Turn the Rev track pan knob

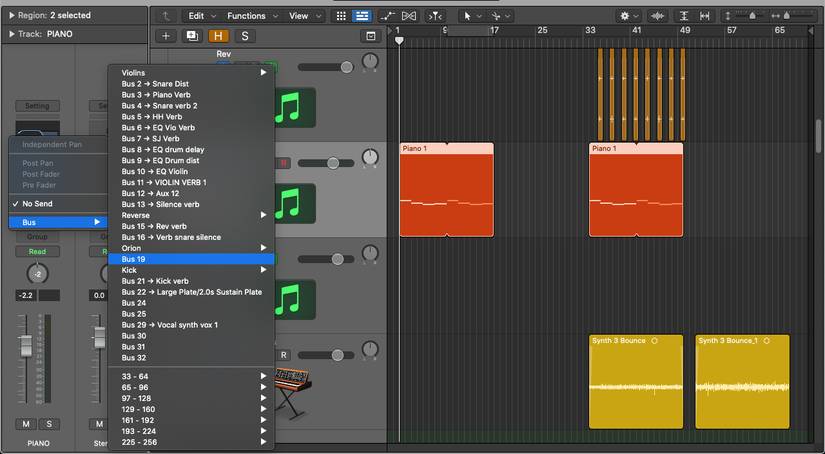[x=370, y=63]
